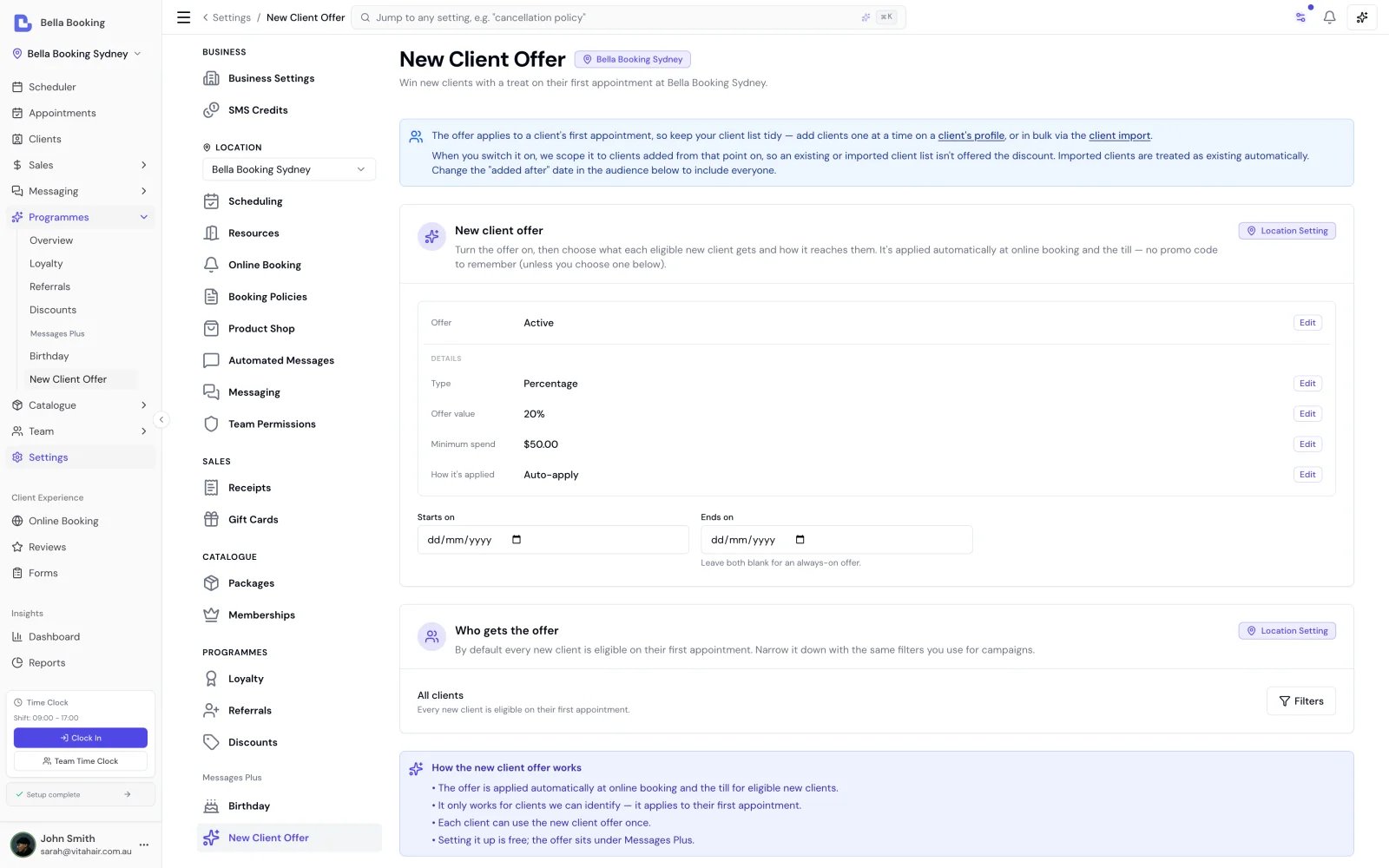Click the notifications bell icon
The width and height of the screenshot is (1389, 868).
(1329, 17)
